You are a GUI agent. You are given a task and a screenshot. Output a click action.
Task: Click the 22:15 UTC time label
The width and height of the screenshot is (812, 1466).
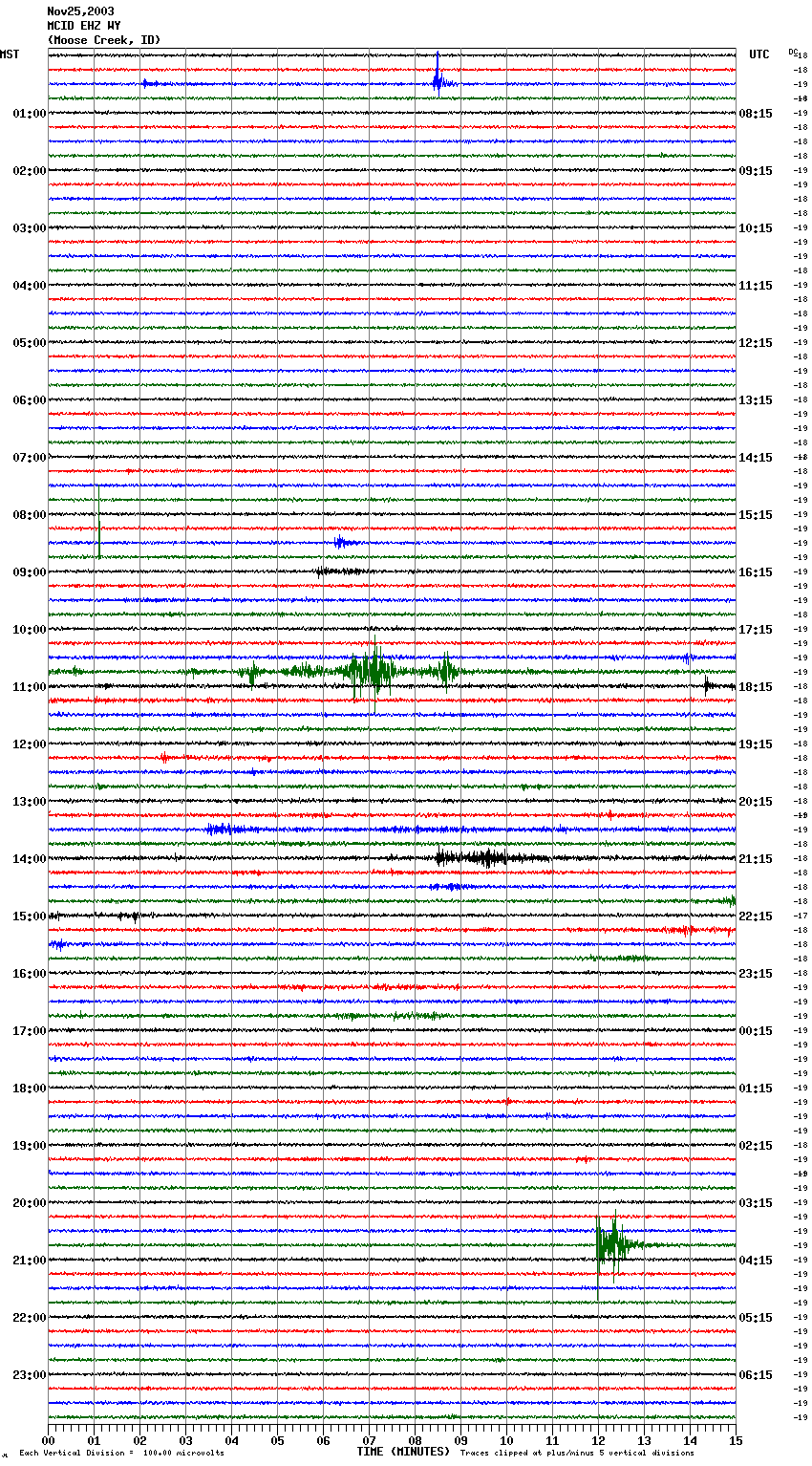coord(756,916)
